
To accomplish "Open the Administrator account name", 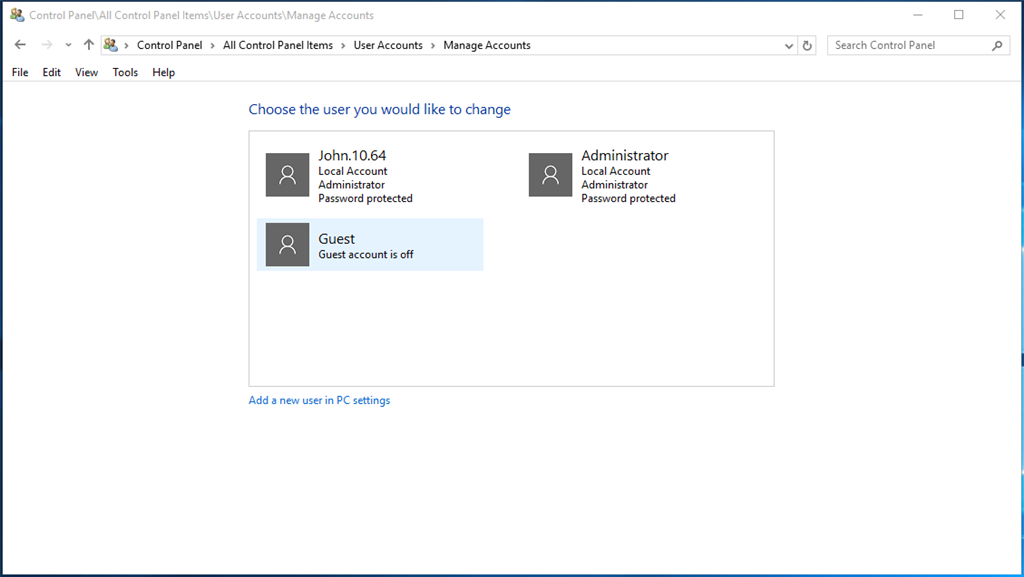I will point(625,155).
